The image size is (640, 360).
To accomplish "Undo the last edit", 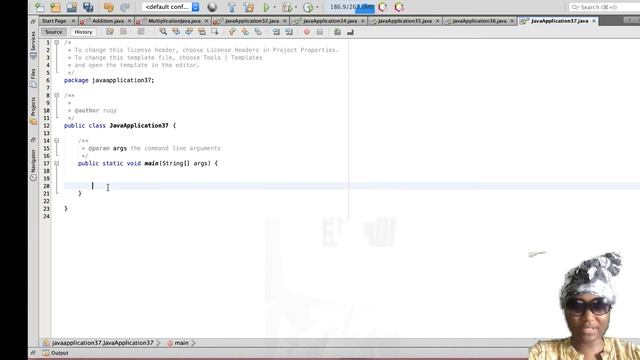I will point(109,7).
